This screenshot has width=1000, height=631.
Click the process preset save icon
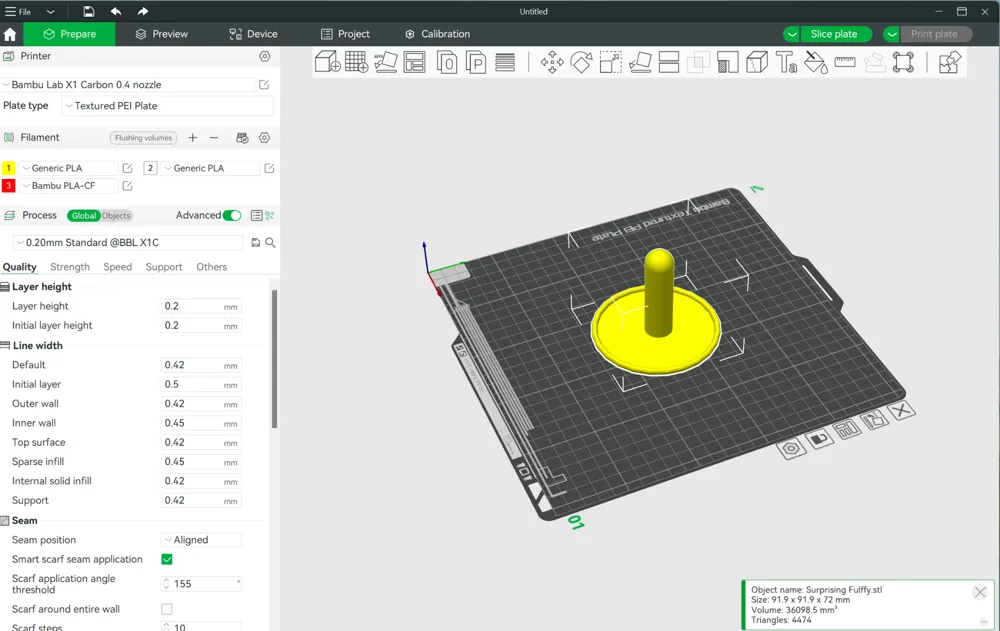pos(256,242)
